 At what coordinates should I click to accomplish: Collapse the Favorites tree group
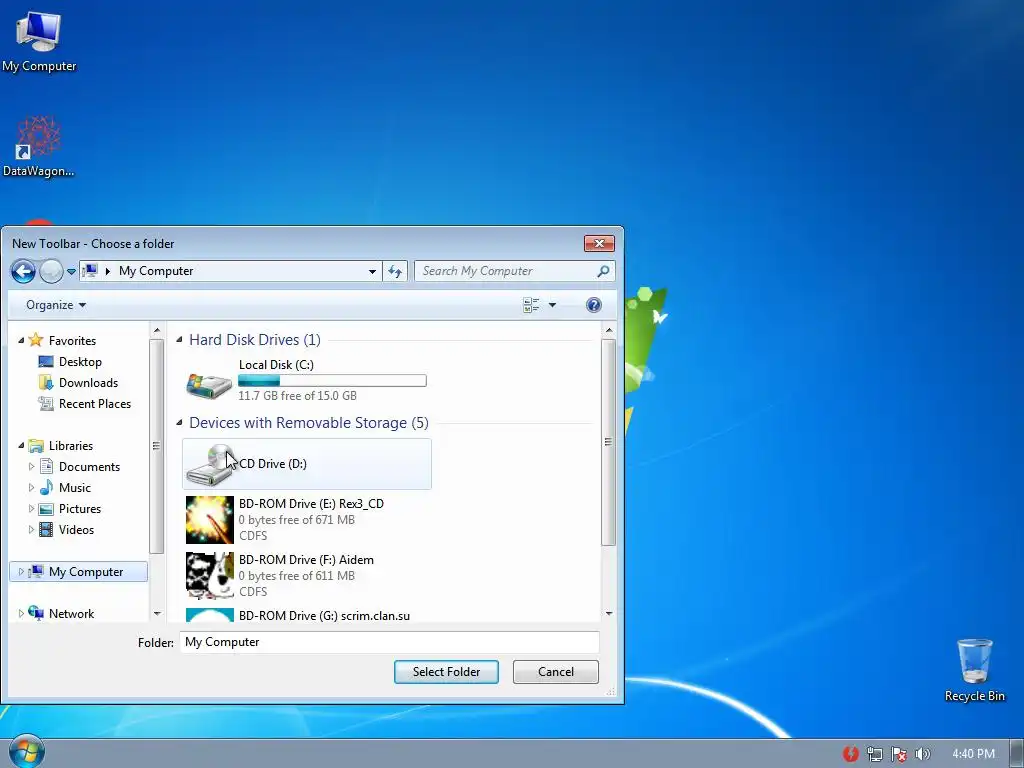pyautogui.click(x=21, y=340)
